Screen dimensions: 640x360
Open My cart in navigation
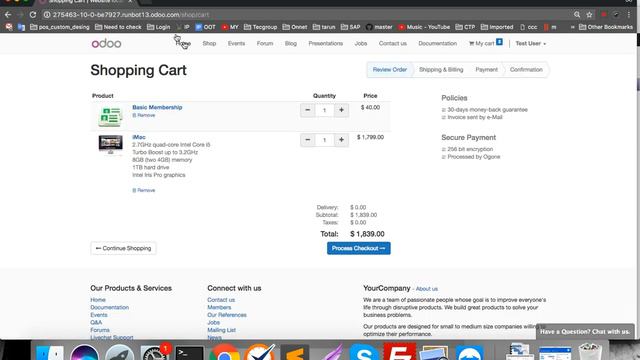tap(485, 43)
